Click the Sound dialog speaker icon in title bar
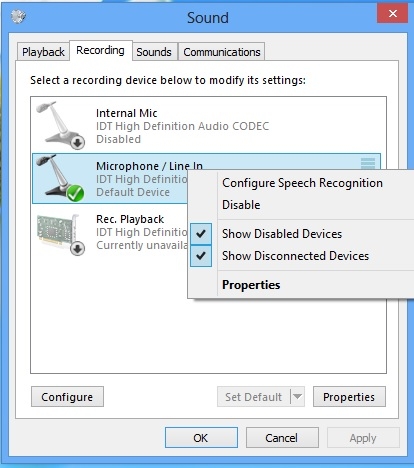Image resolution: width=414 pixels, height=468 pixels. point(18,16)
